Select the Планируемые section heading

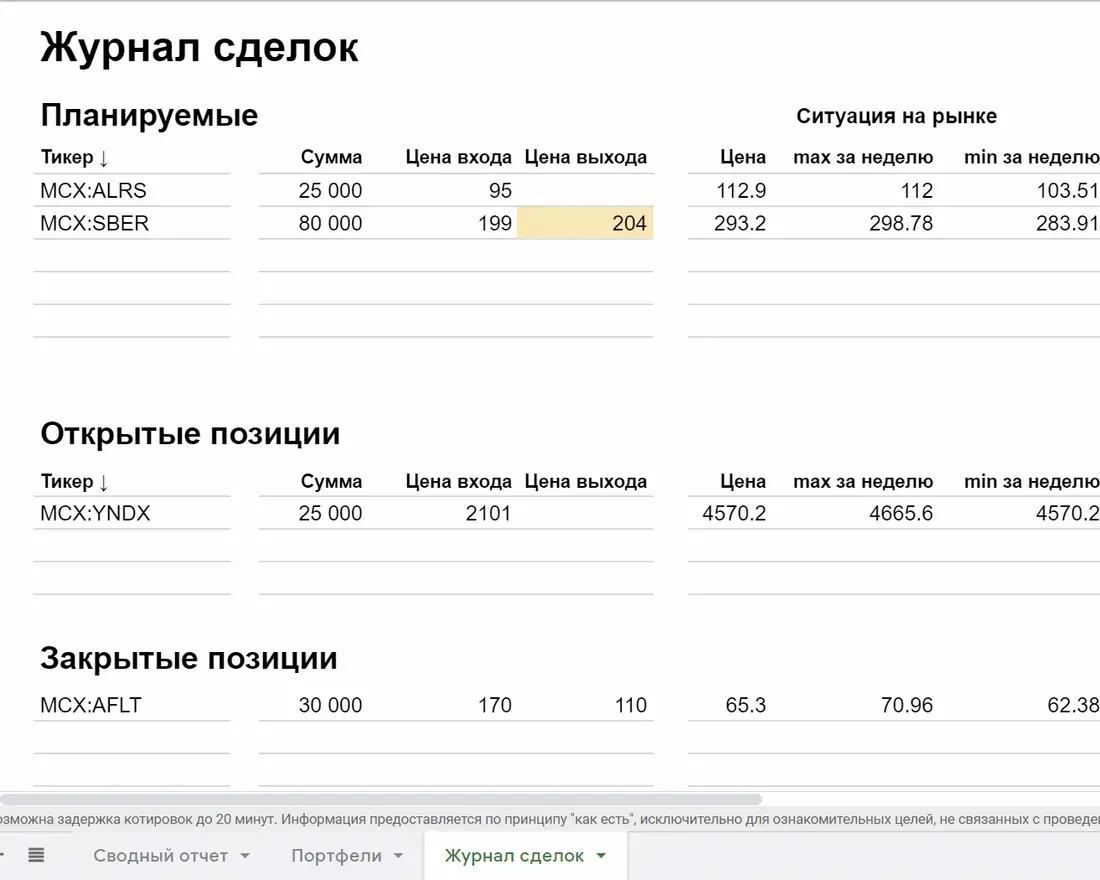pos(149,116)
